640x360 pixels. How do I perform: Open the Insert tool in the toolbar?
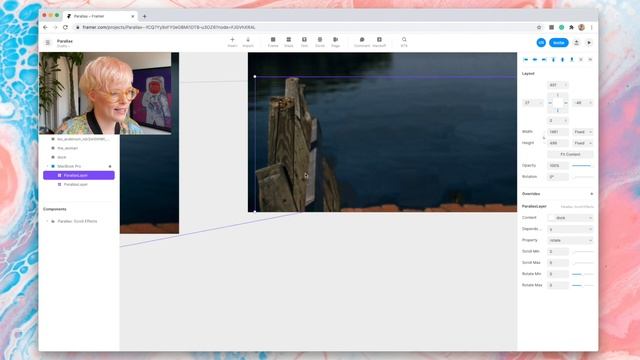(x=232, y=42)
